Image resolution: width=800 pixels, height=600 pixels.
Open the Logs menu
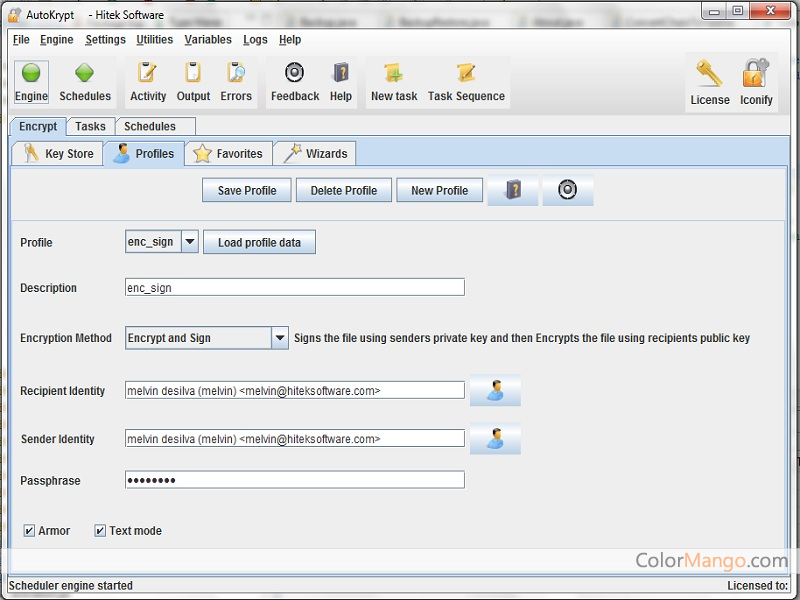[255, 39]
